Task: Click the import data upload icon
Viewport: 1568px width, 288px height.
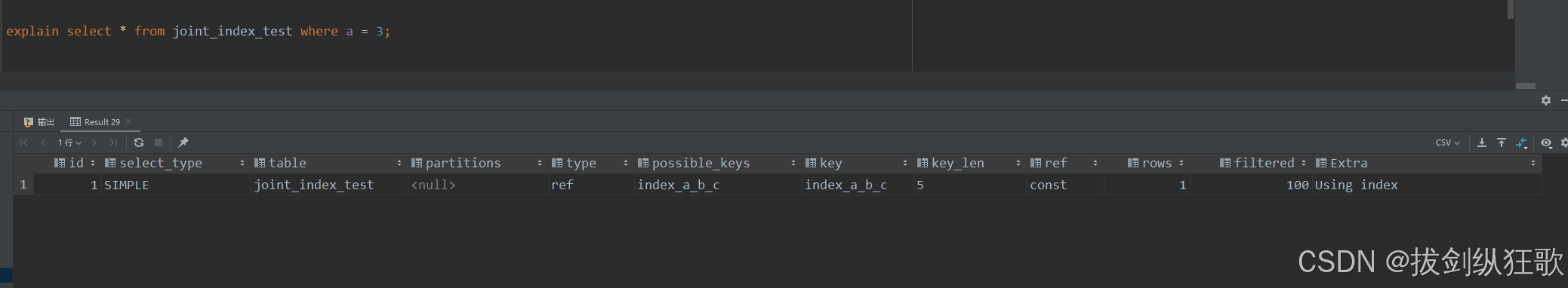Action: point(1502,142)
